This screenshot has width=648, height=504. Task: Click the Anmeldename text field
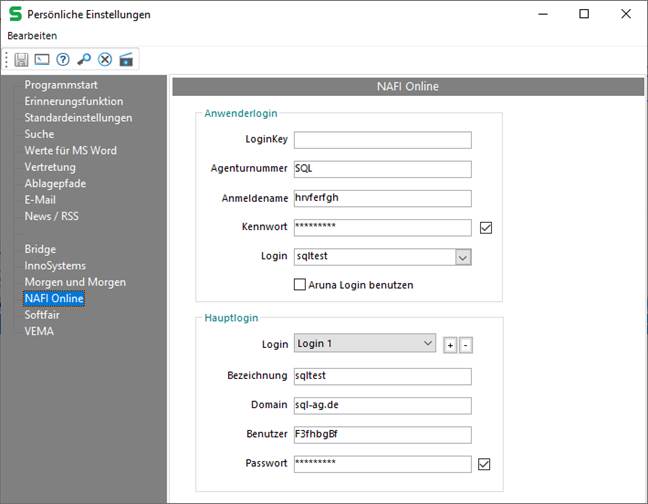pos(382,198)
